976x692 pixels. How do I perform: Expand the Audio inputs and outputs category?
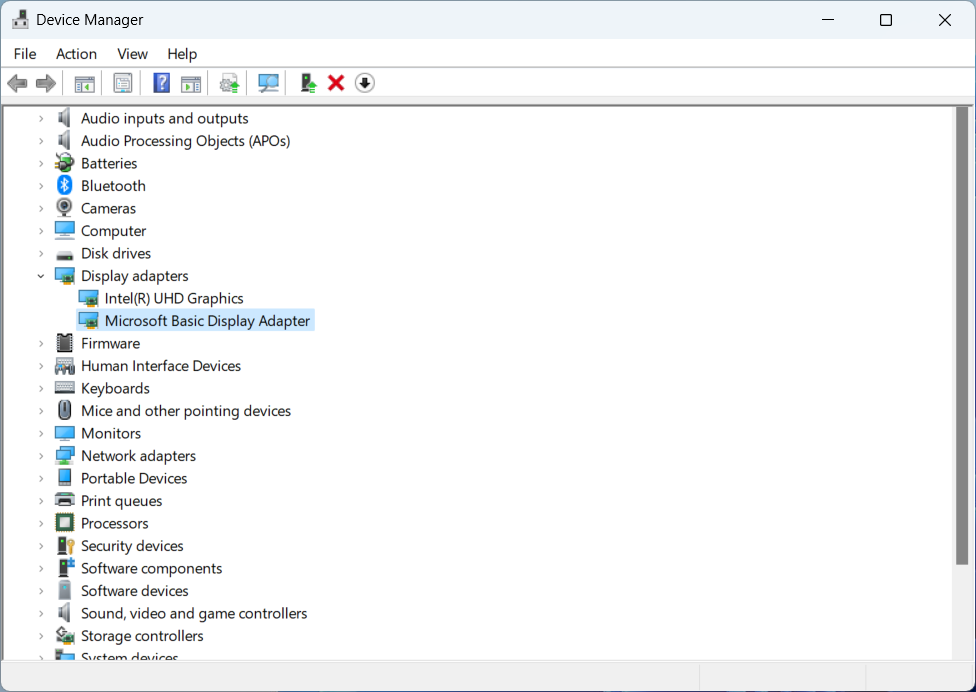41,118
